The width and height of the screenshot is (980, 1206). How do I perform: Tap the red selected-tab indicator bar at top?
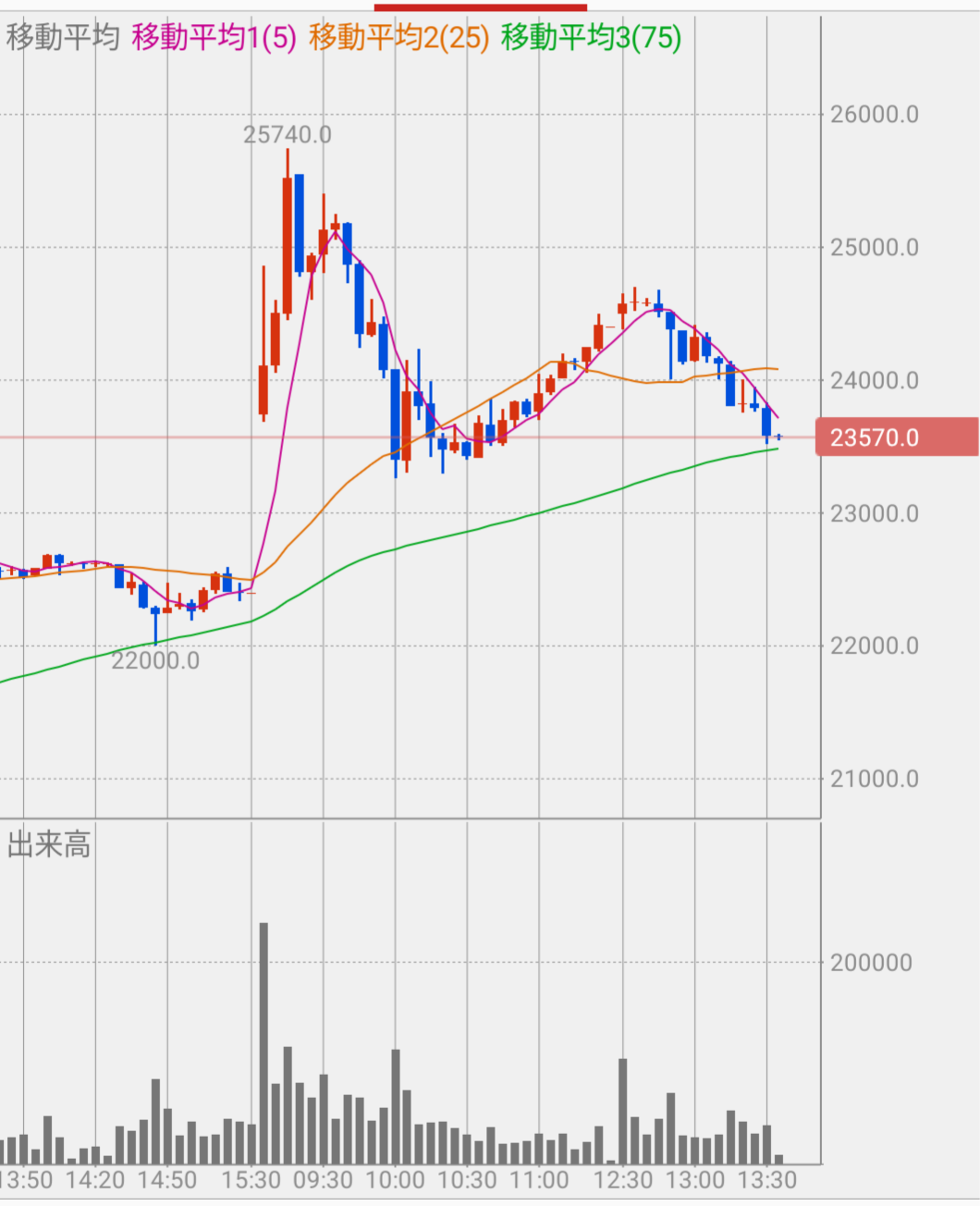click(480, 6)
